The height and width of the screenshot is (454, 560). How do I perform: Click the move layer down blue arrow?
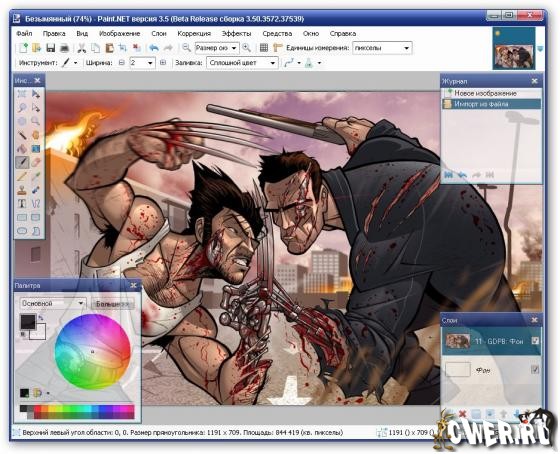pyautogui.click(x=518, y=414)
